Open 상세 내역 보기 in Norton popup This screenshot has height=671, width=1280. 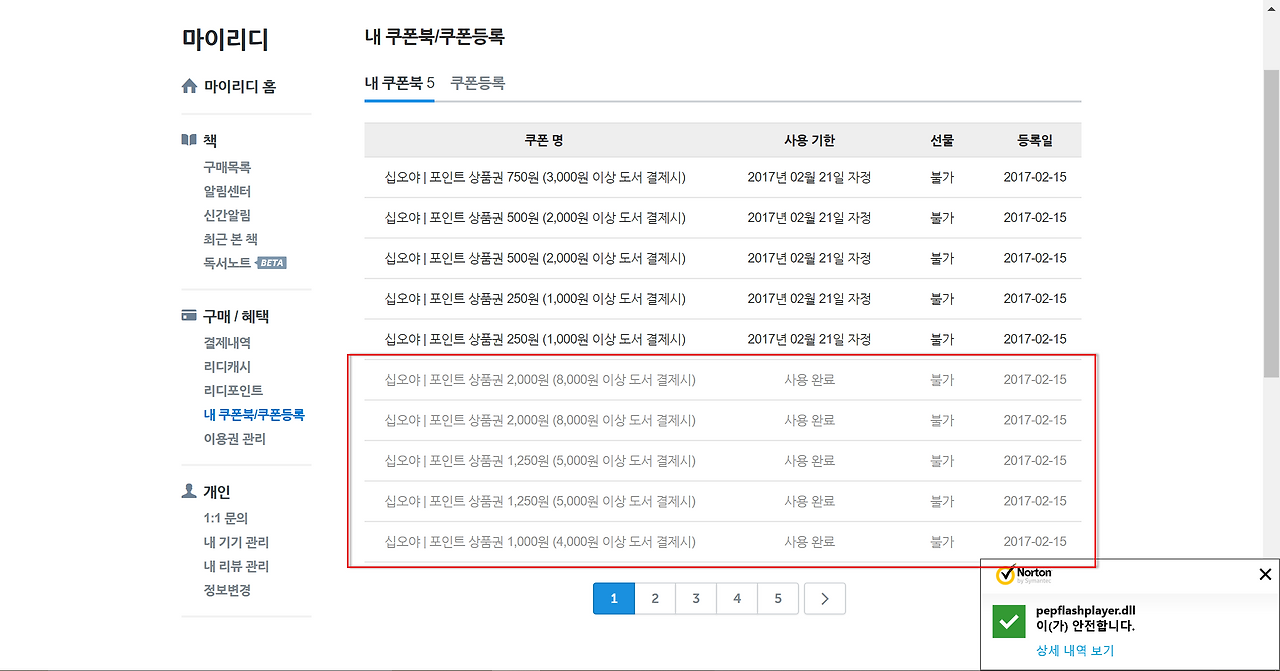1076,648
